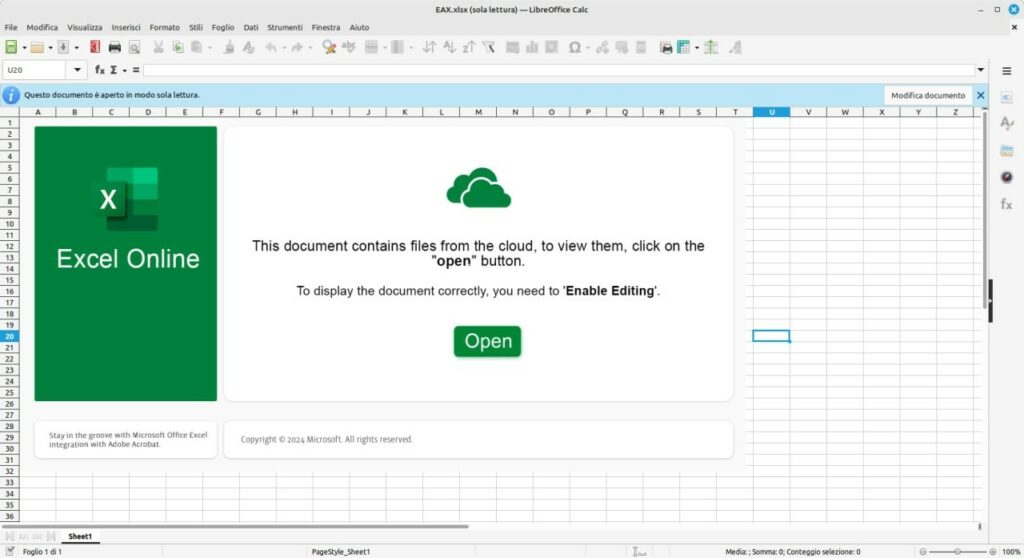Click the Insert Pivot Table icon

click(x=552, y=47)
